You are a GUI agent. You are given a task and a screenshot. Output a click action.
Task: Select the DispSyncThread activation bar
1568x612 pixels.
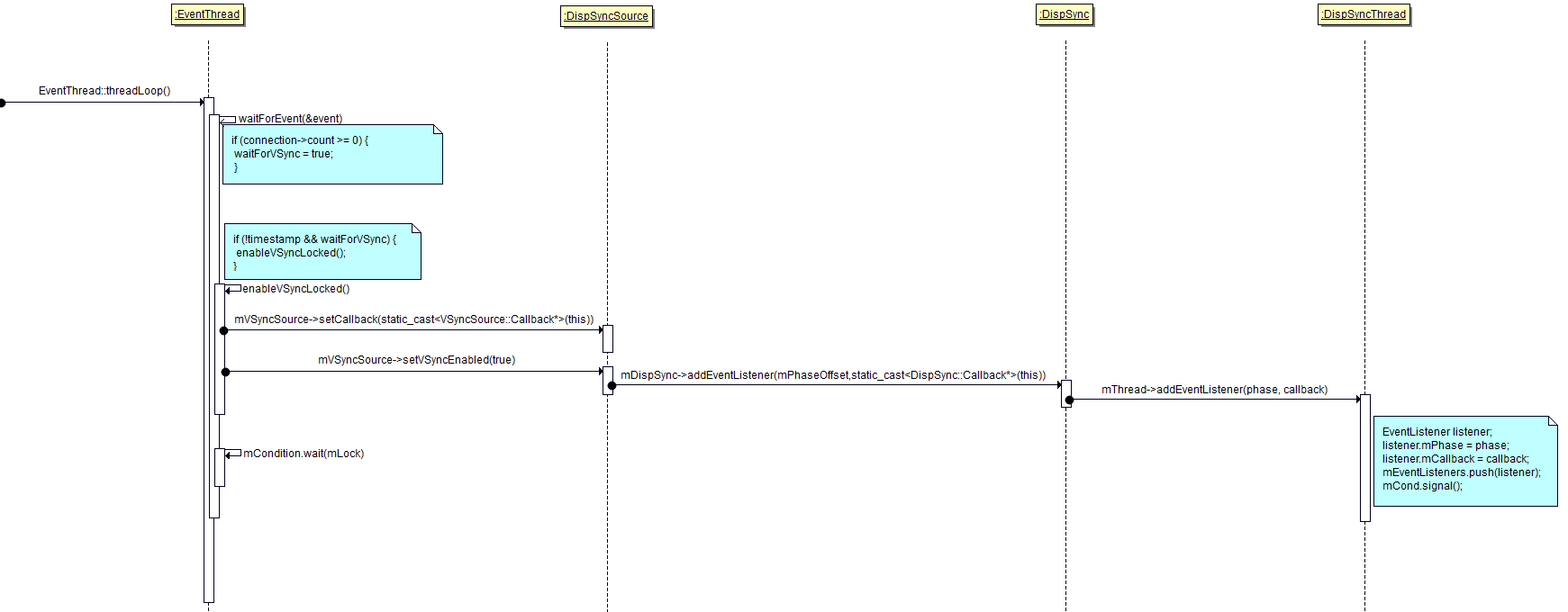[1365, 458]
